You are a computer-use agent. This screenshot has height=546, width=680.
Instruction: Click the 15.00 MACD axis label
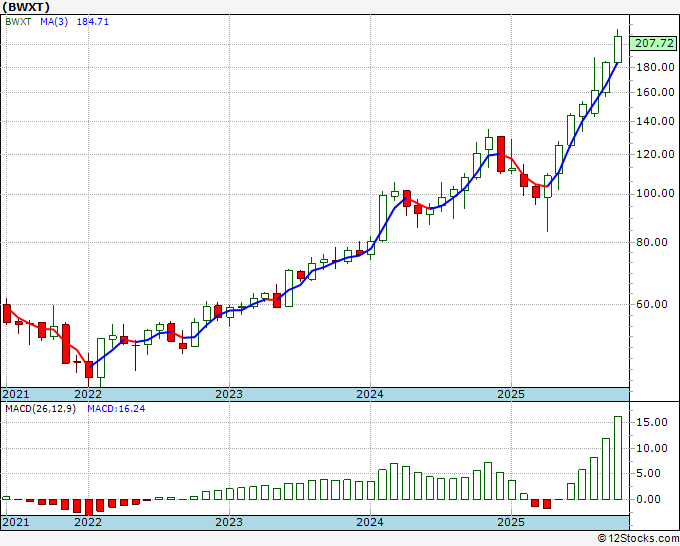[652, 422]
